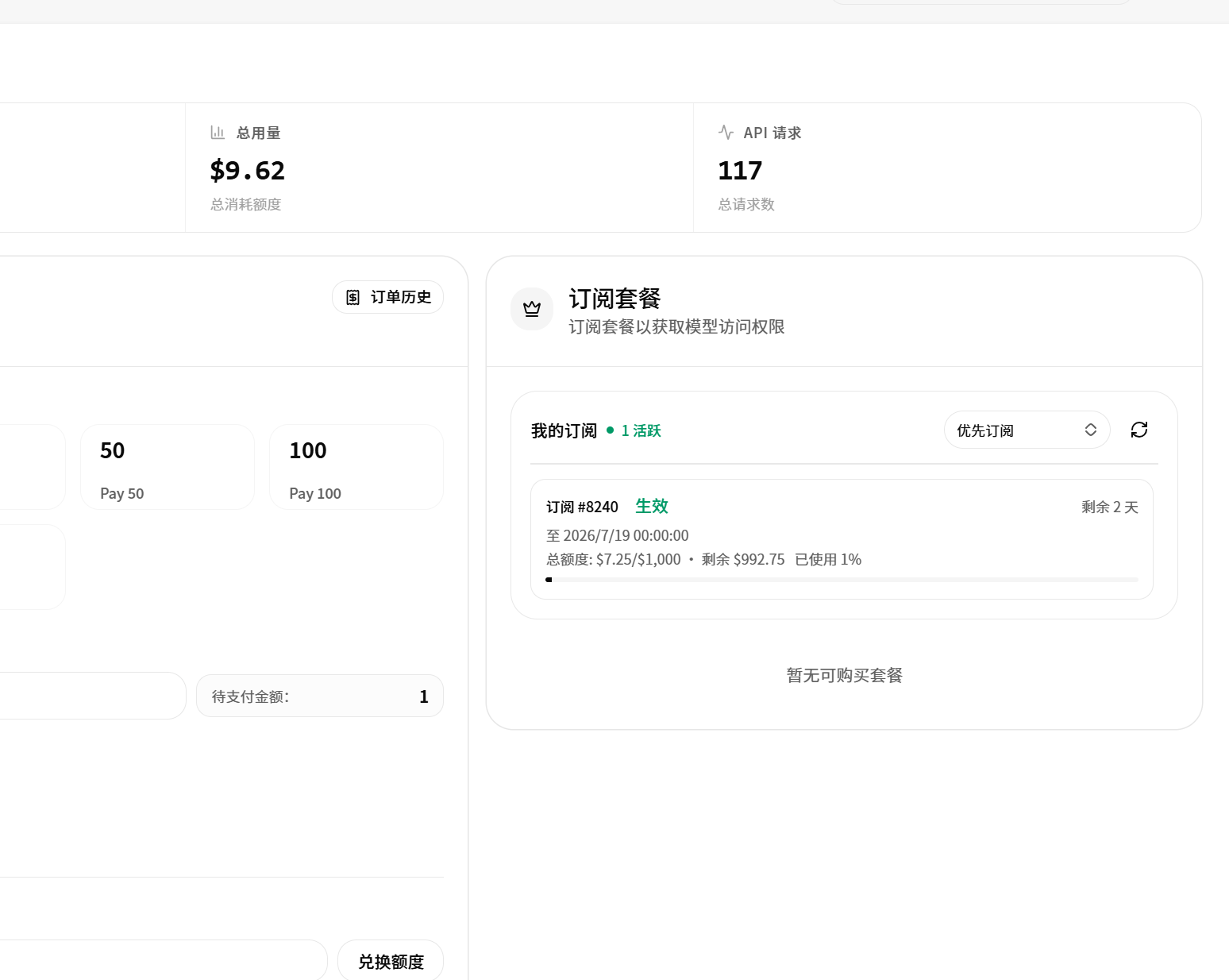
Task: Click the 兑换额度 redeem button
Action: pos(391,961)
